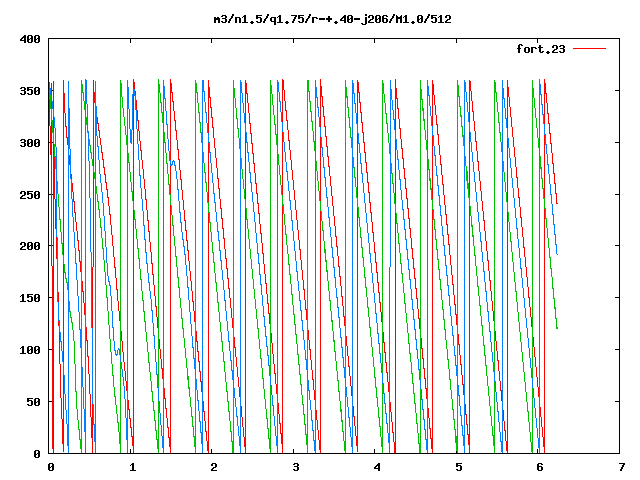Click x-axis label 2
This screenshot has height=480, width=640.
(214, 467)
